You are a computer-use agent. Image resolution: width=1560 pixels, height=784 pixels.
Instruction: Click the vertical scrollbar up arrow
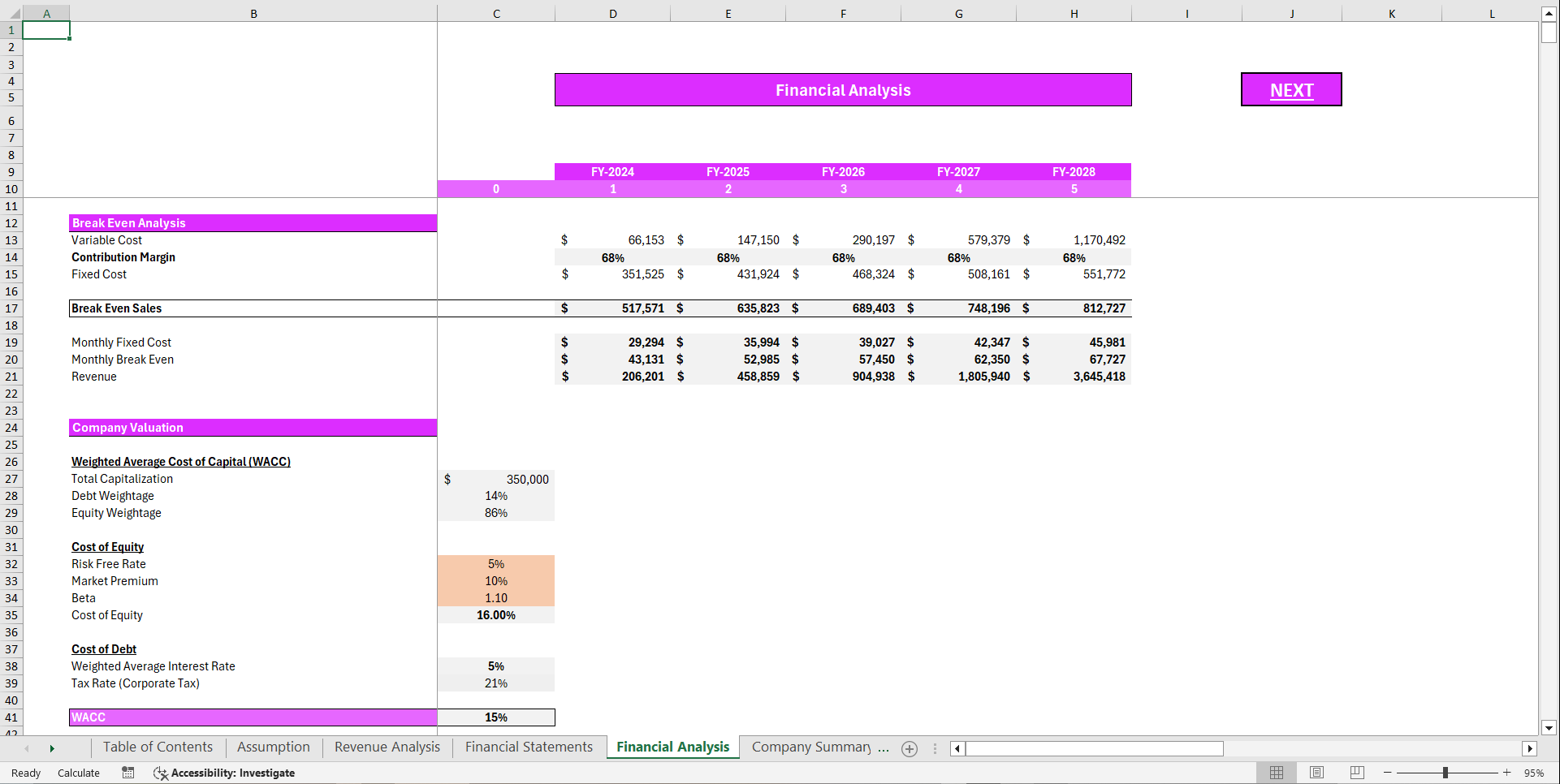(x=1549, y=13)
